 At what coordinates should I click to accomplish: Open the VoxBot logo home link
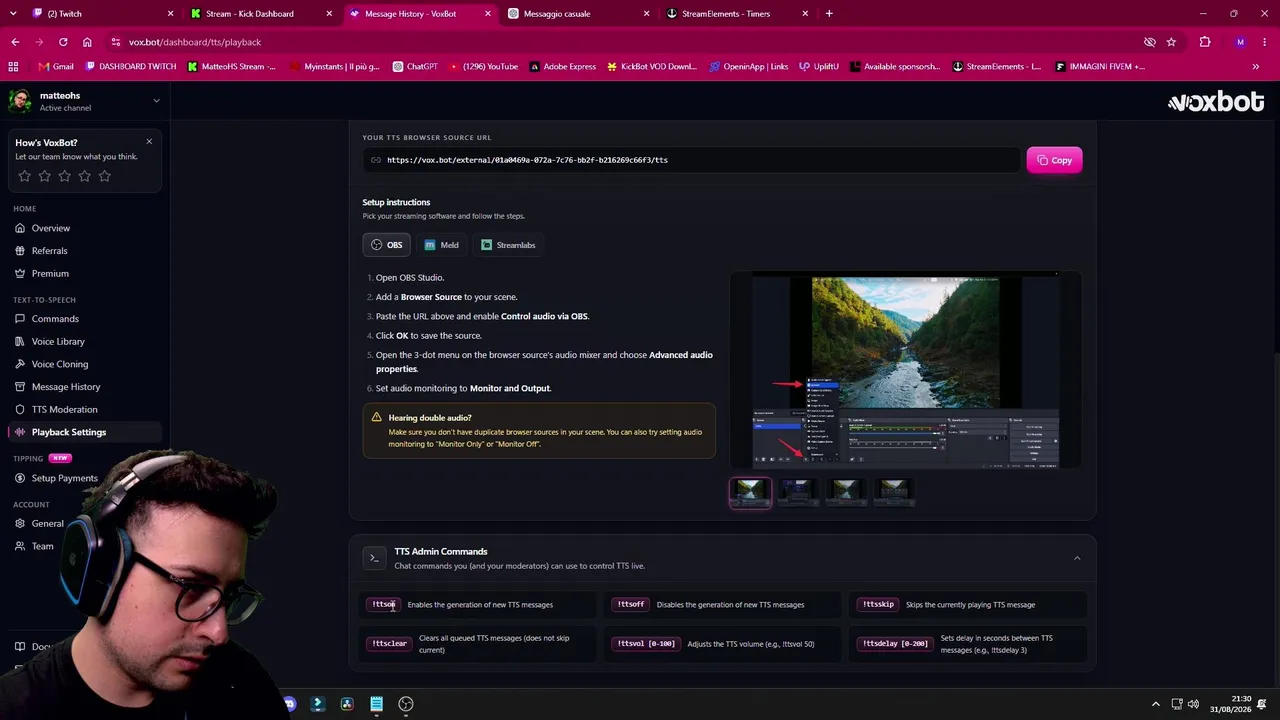[1216, 102]
